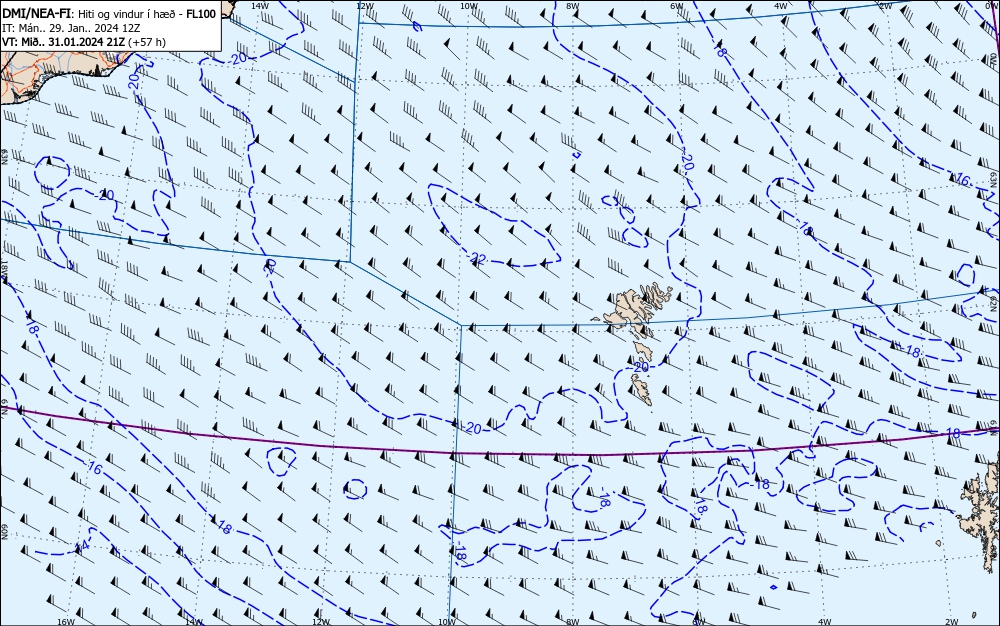Click the "2W" longitude label on bottom edge

point(951,622)
